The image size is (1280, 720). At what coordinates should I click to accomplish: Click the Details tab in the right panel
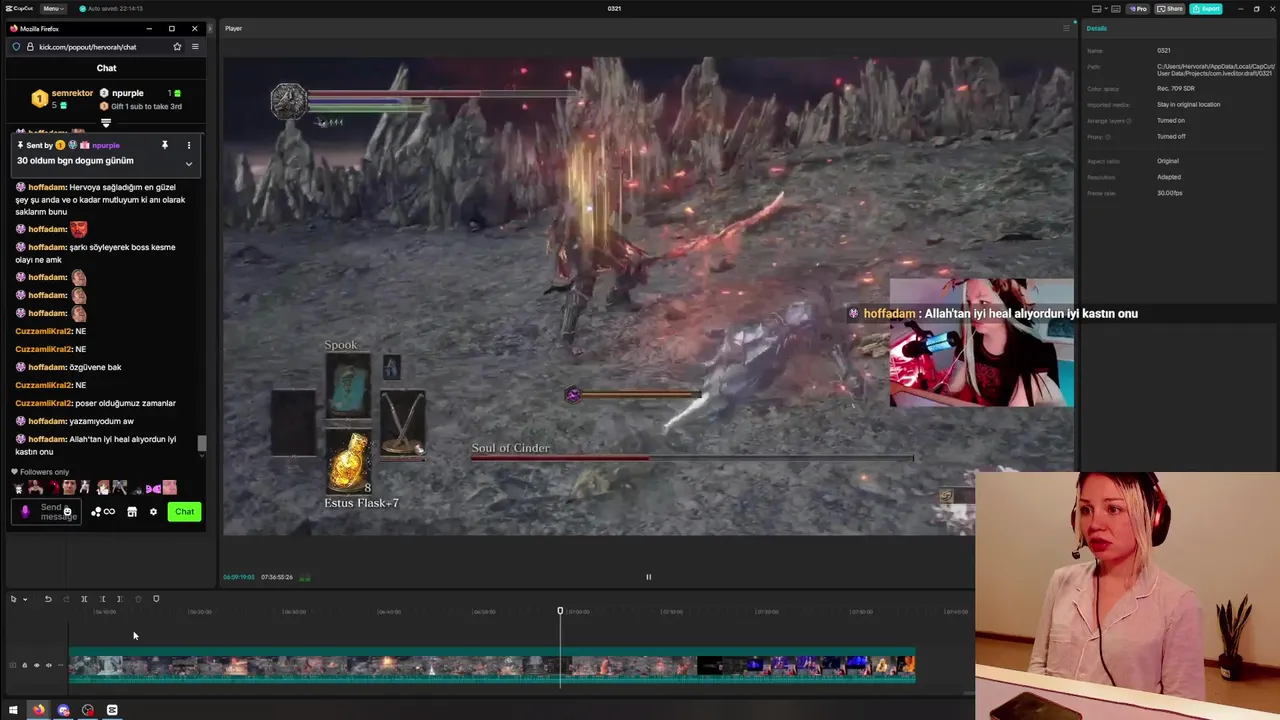[1097, 28]
